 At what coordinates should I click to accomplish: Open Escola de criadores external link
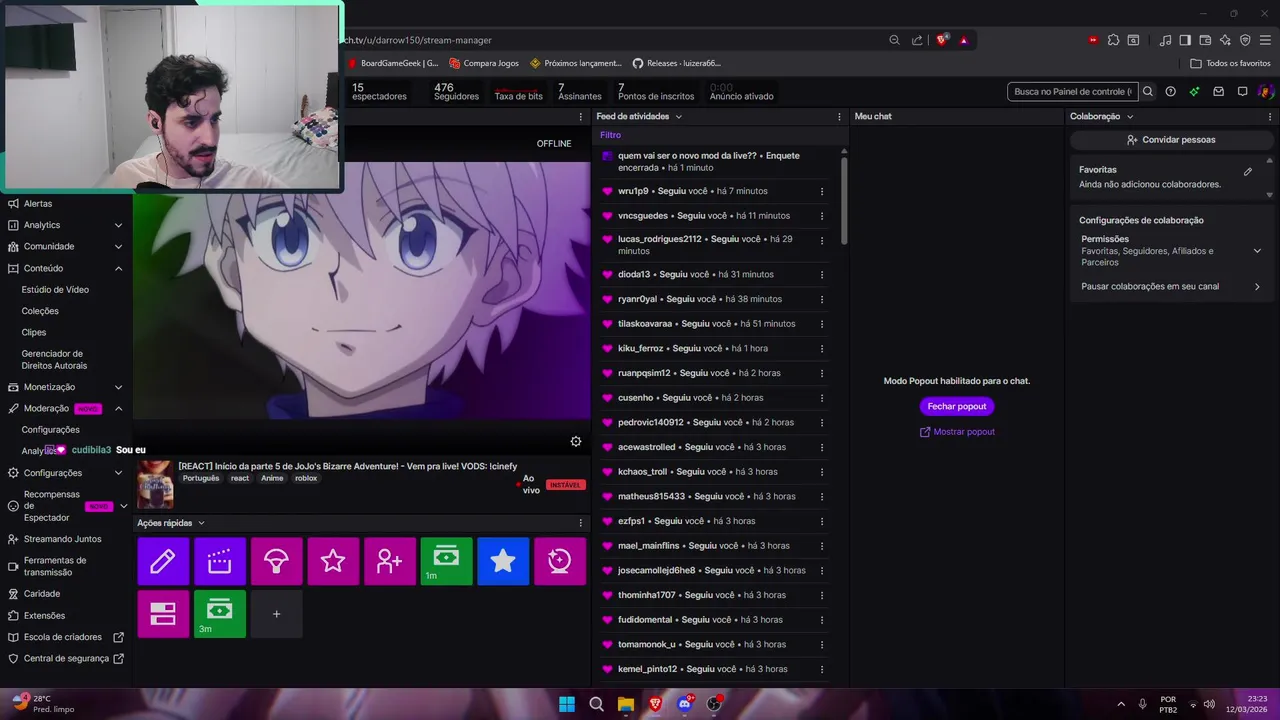(66, 637)
